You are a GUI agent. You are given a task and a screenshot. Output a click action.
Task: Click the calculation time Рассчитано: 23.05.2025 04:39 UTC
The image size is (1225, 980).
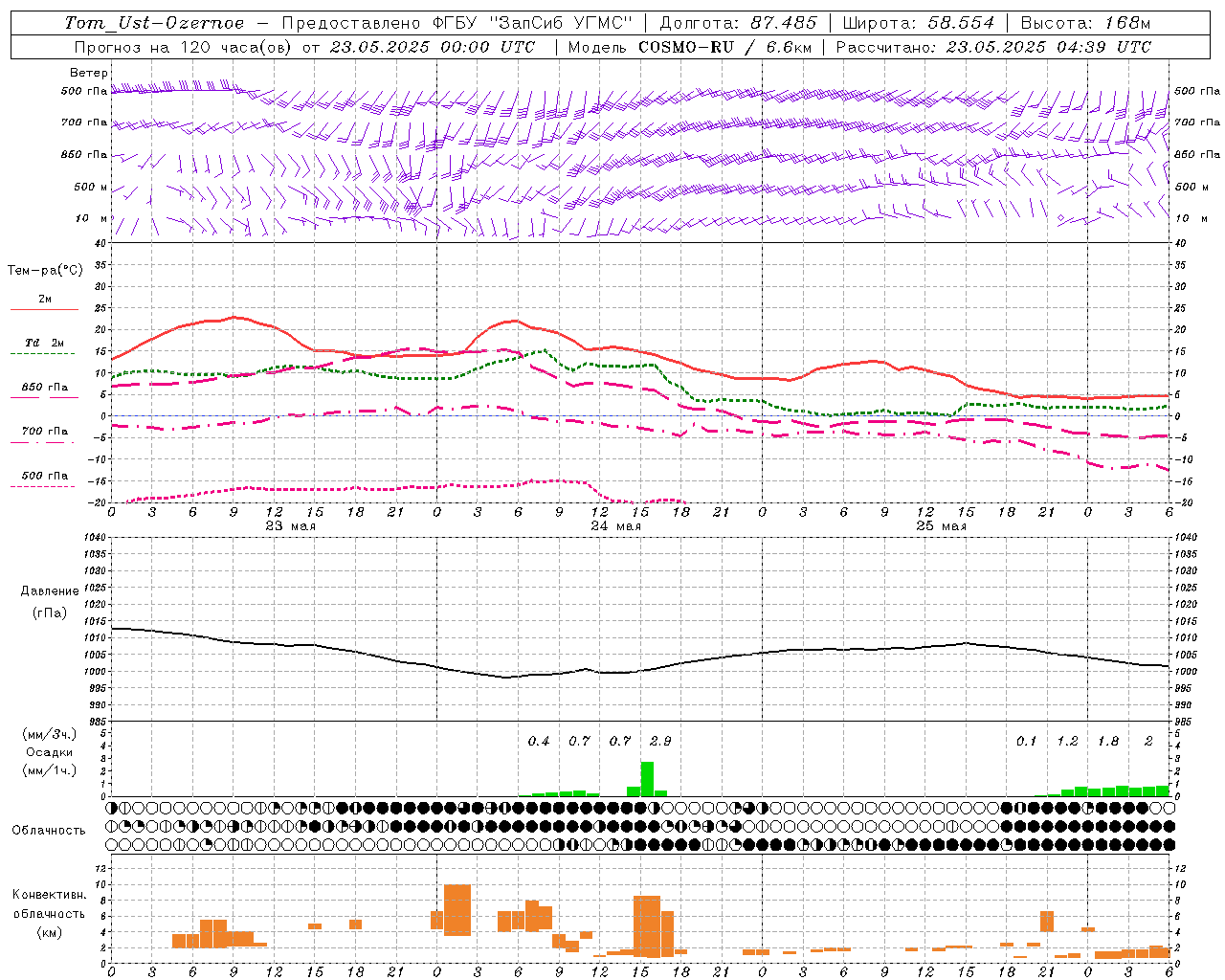click(993, 47)
